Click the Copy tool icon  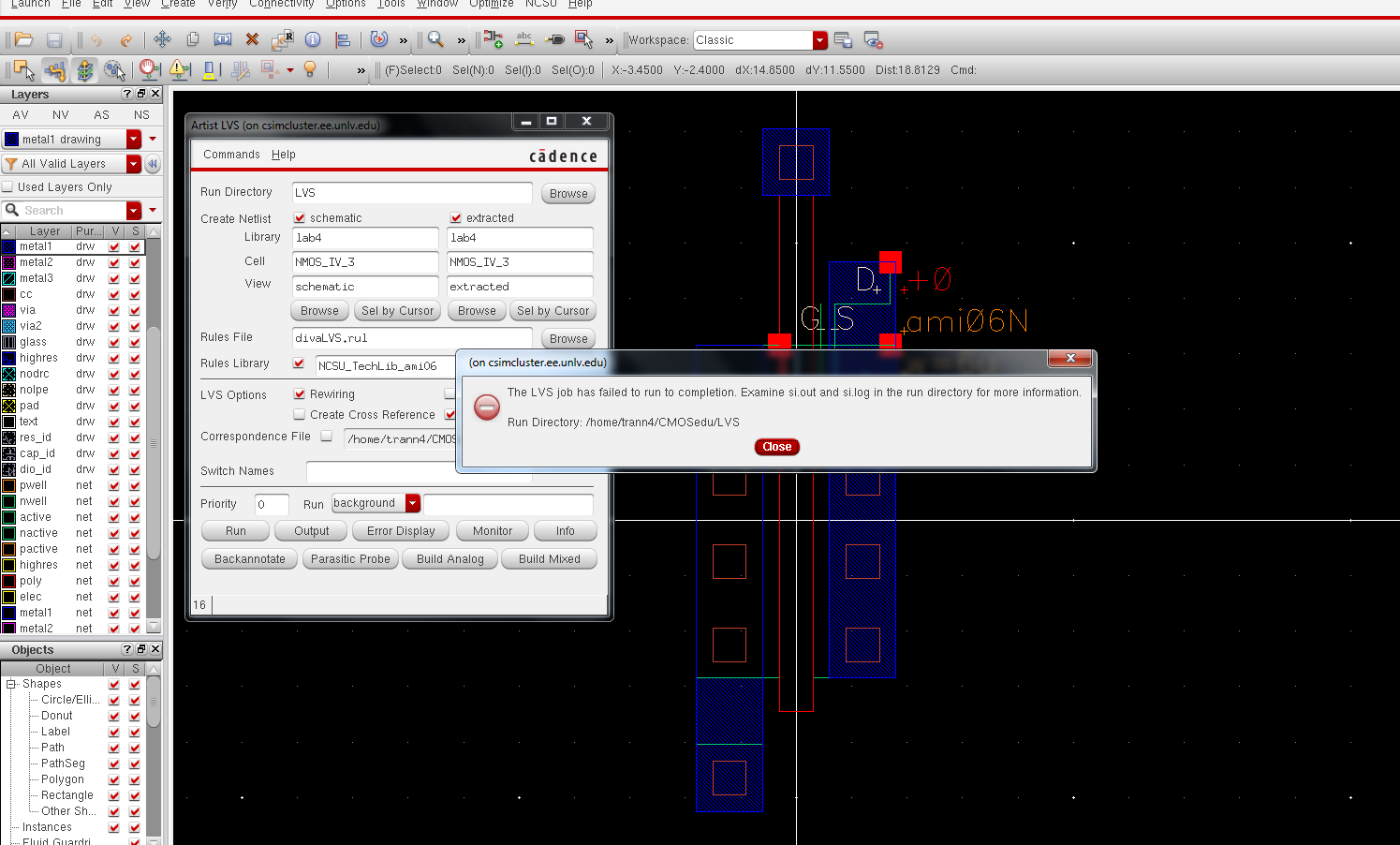click(x=193, y=39)
